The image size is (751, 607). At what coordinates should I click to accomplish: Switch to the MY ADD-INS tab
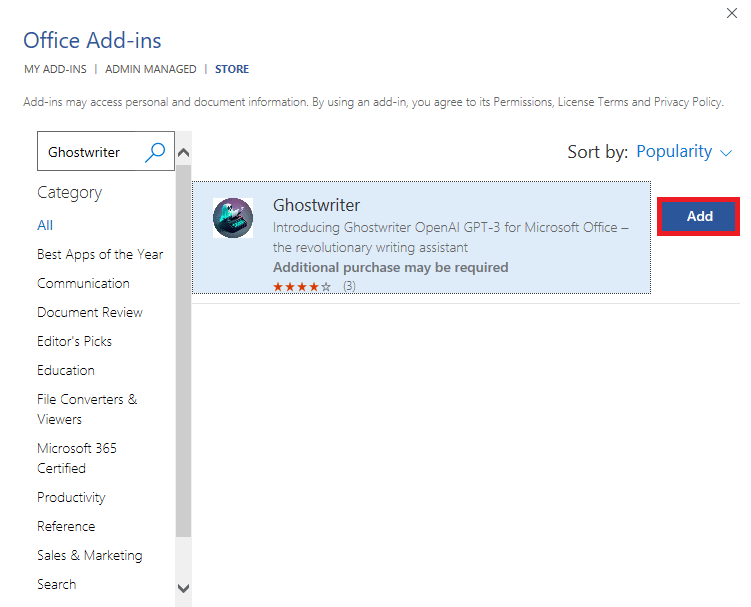[x=55, y=69]
